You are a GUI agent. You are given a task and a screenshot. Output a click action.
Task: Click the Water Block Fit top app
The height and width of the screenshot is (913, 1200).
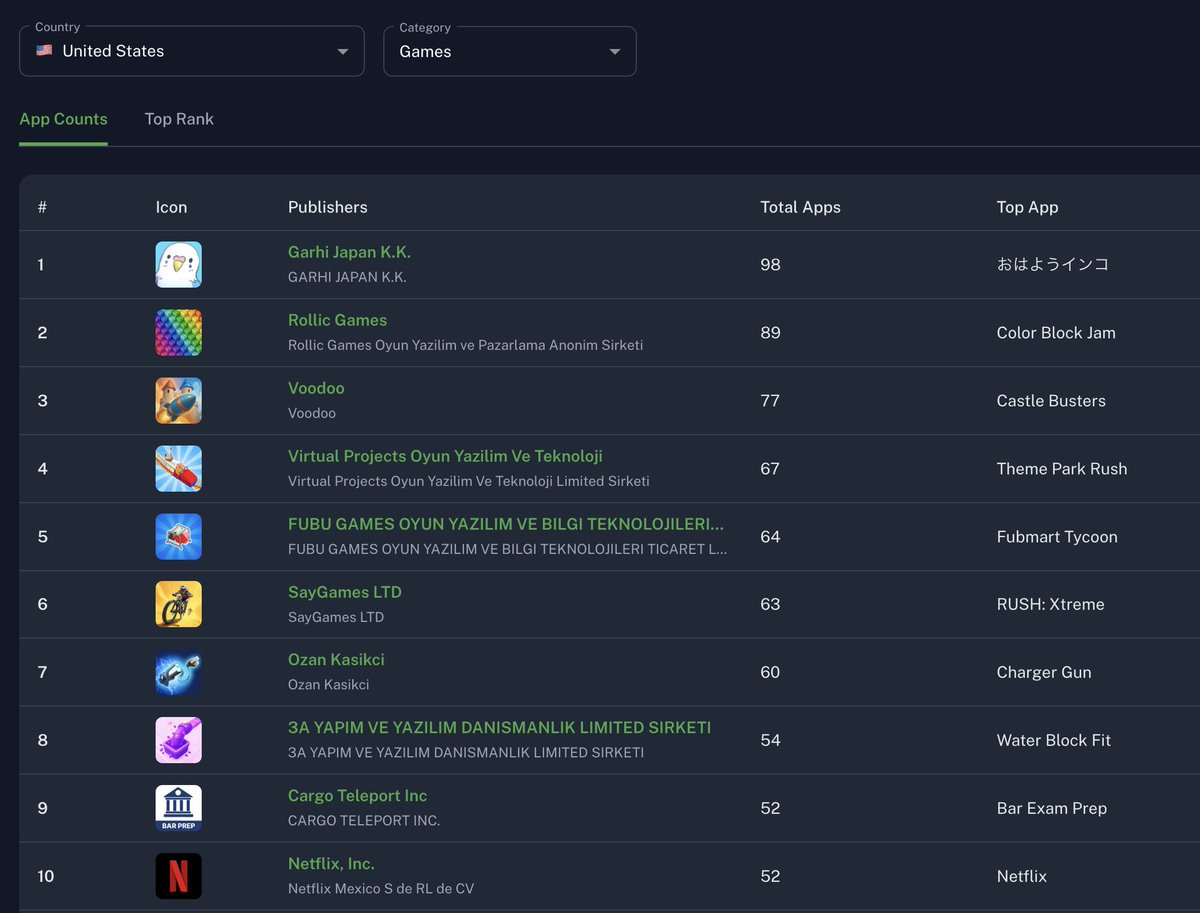pyautogui.click(x=1054, y=741)
